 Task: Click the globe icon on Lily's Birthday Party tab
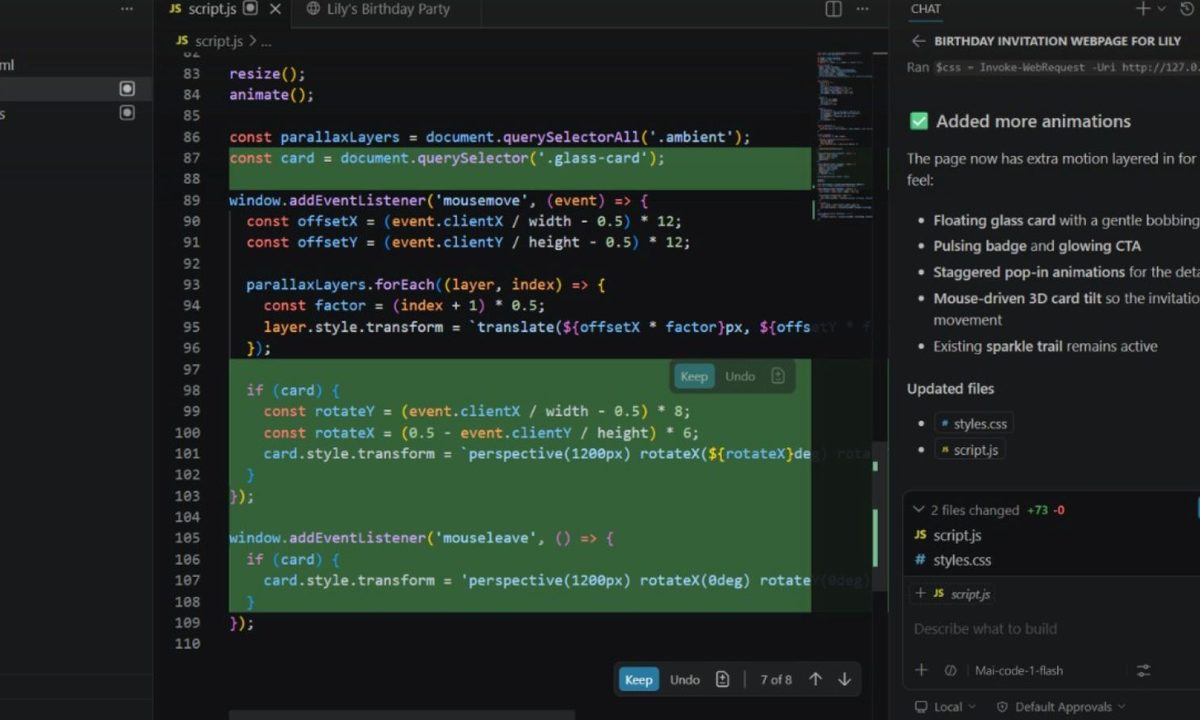click(x=313, y=9)
